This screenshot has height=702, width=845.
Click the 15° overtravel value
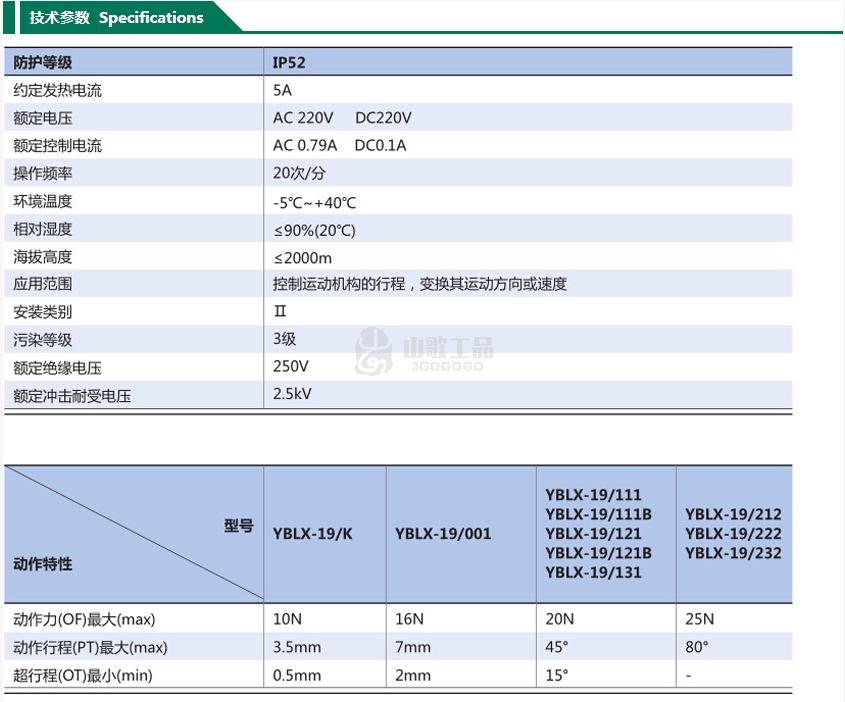click(557, 675)
